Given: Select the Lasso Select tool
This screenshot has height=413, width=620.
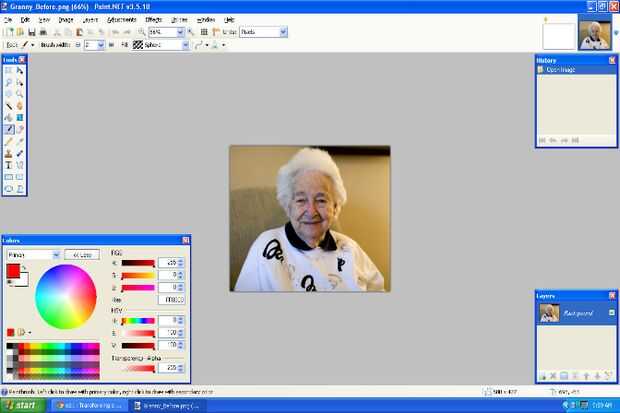Looking at the screenshot, I should [9, 82].
